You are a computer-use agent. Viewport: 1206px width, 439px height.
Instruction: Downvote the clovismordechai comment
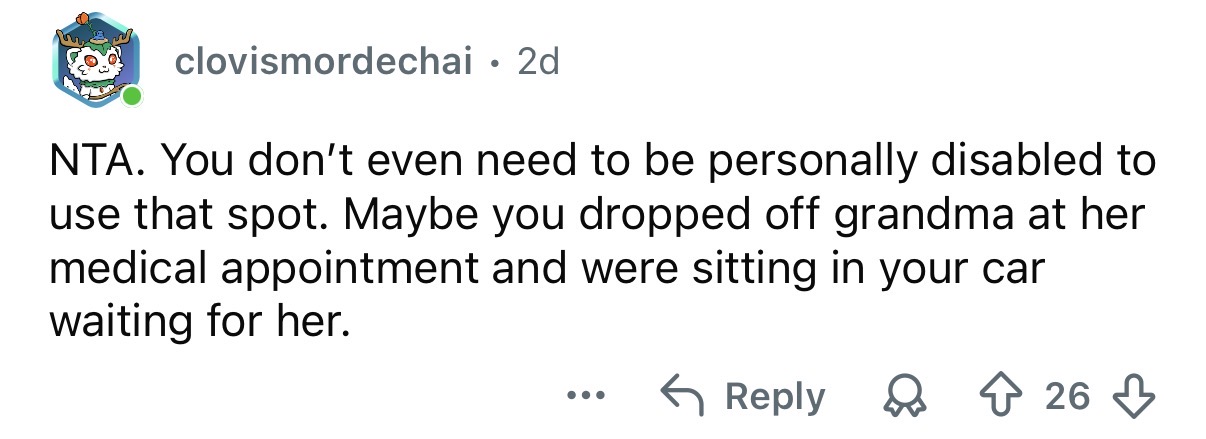(1138, 396)
